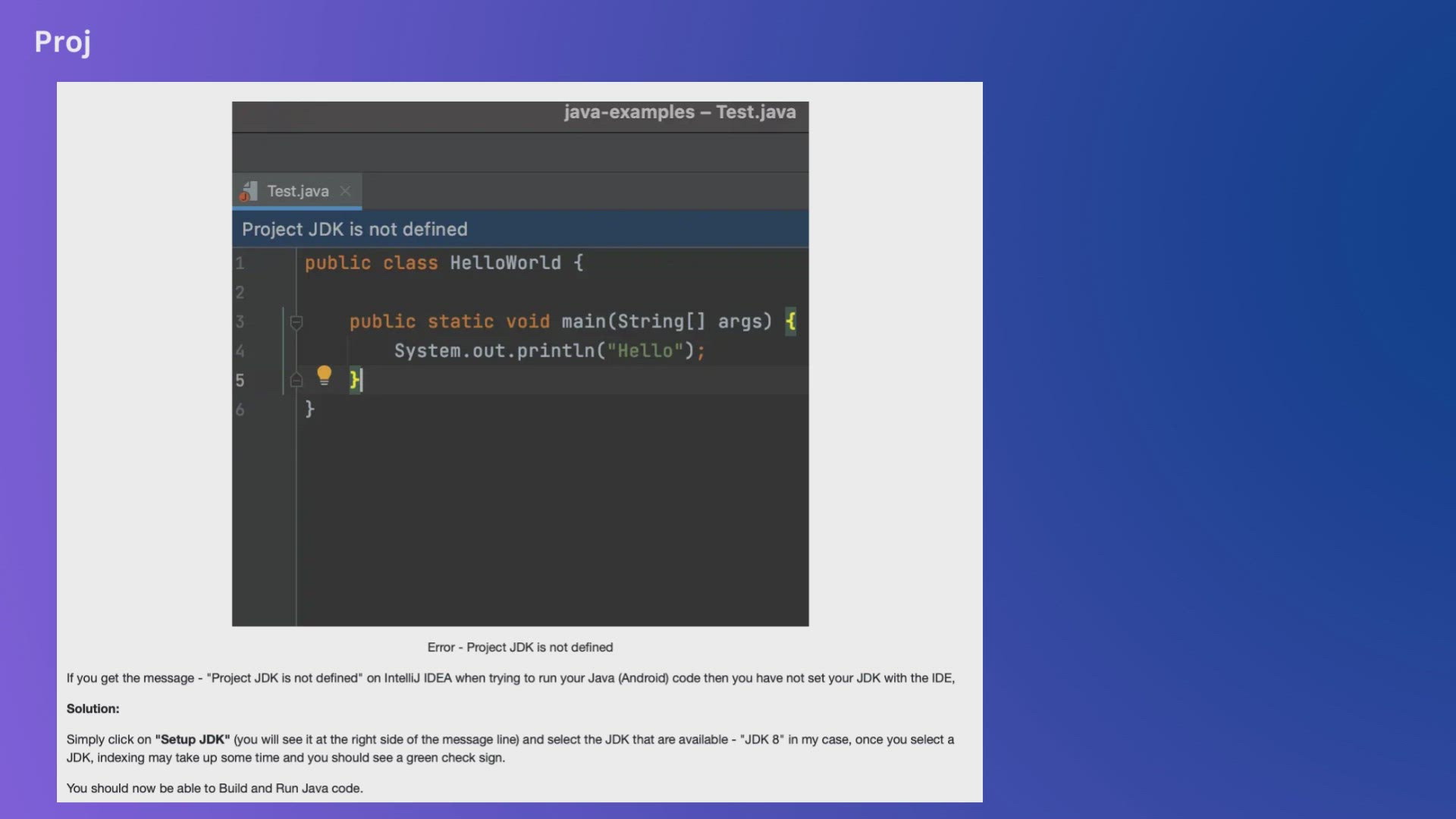Select the Test.java tab
1456x819 pixels.
point(297,191)
